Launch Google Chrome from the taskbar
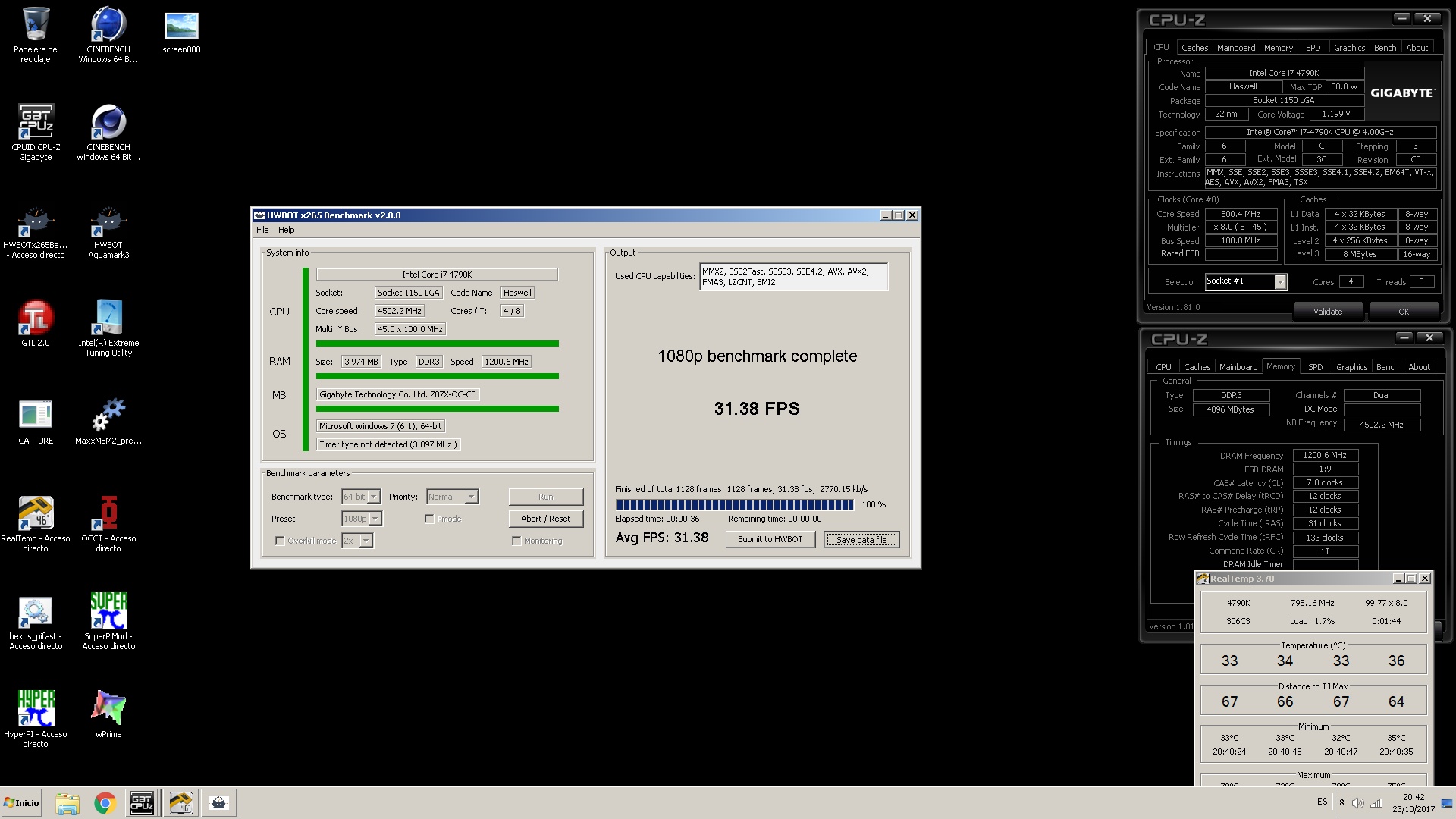The height and width of the screenshot is (819, 1456). coord(105,803)
